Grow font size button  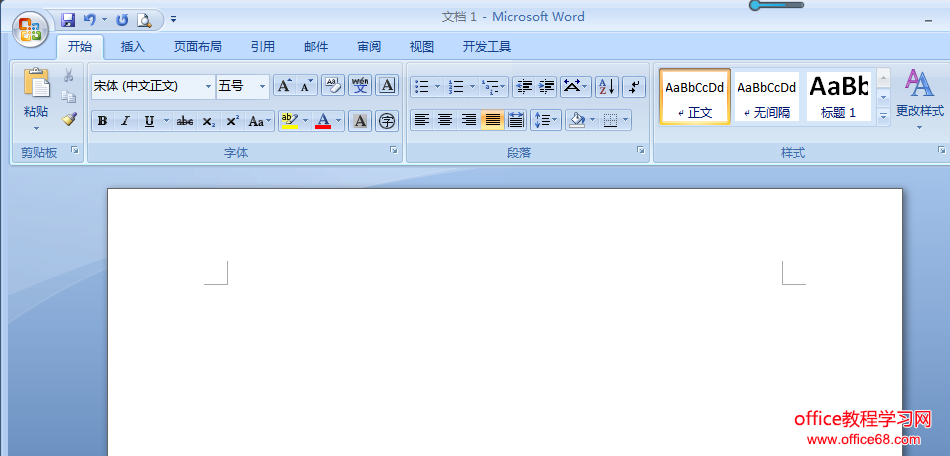click(284, 87)
